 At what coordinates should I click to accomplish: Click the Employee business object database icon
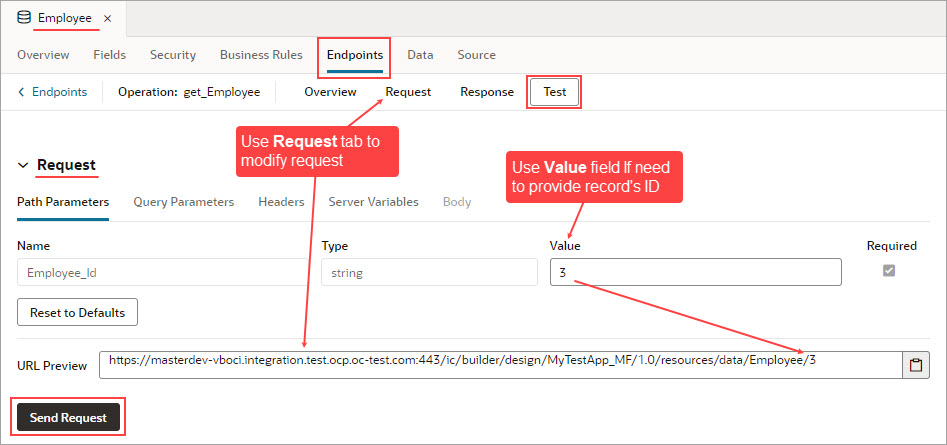pyautogui.click(x=24, y=18)
